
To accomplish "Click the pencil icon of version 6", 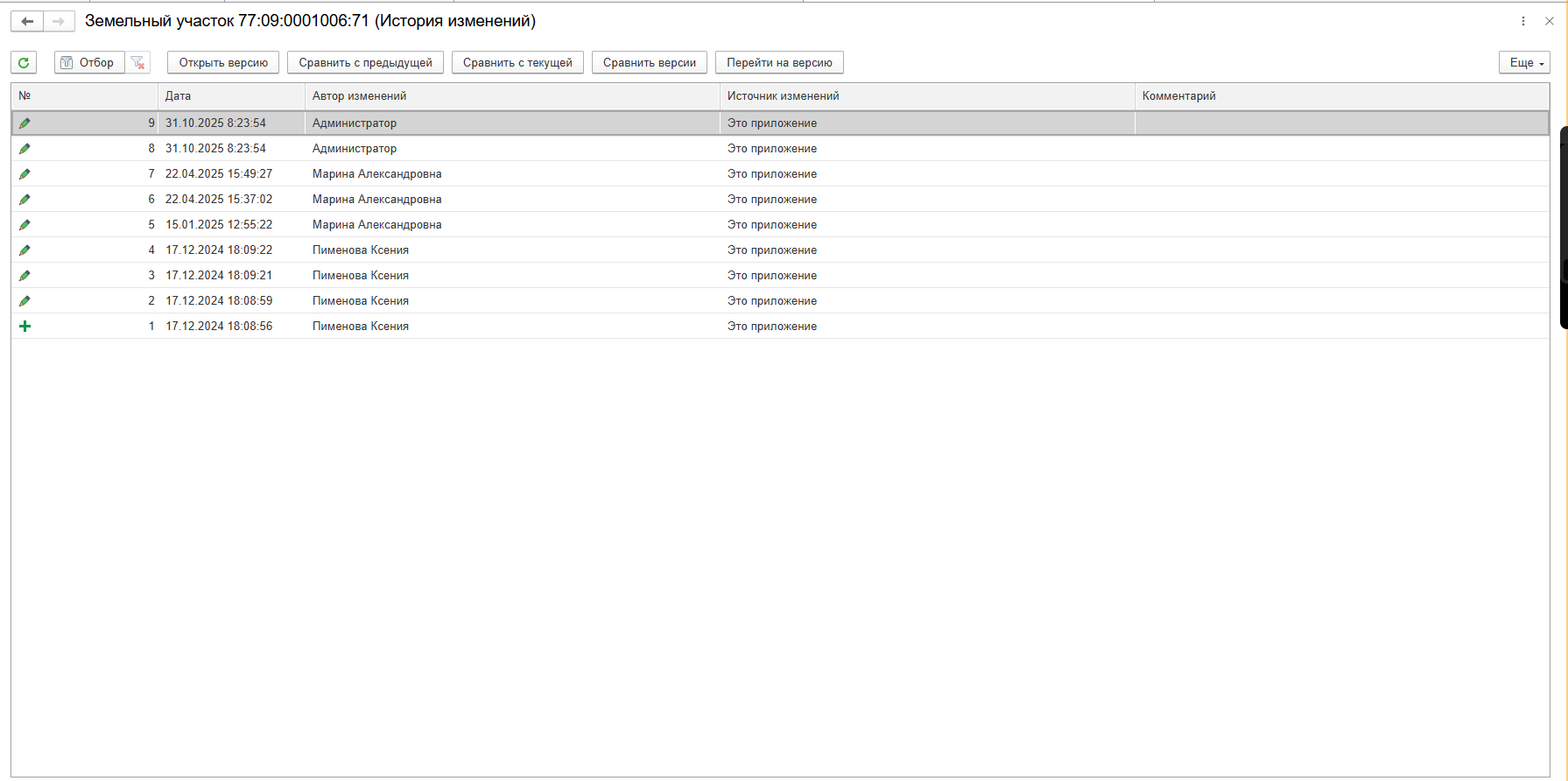I will (25, 200).
